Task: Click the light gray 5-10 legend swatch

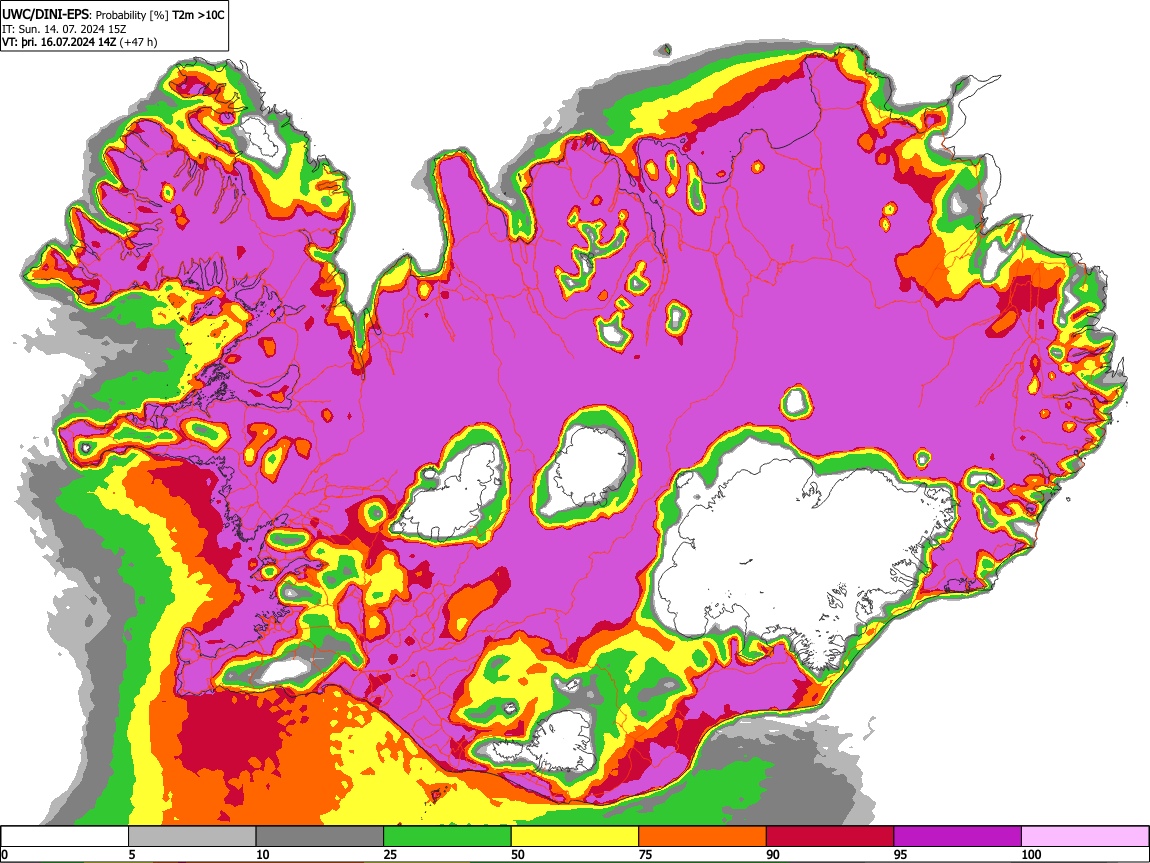Action: (192, 836)
